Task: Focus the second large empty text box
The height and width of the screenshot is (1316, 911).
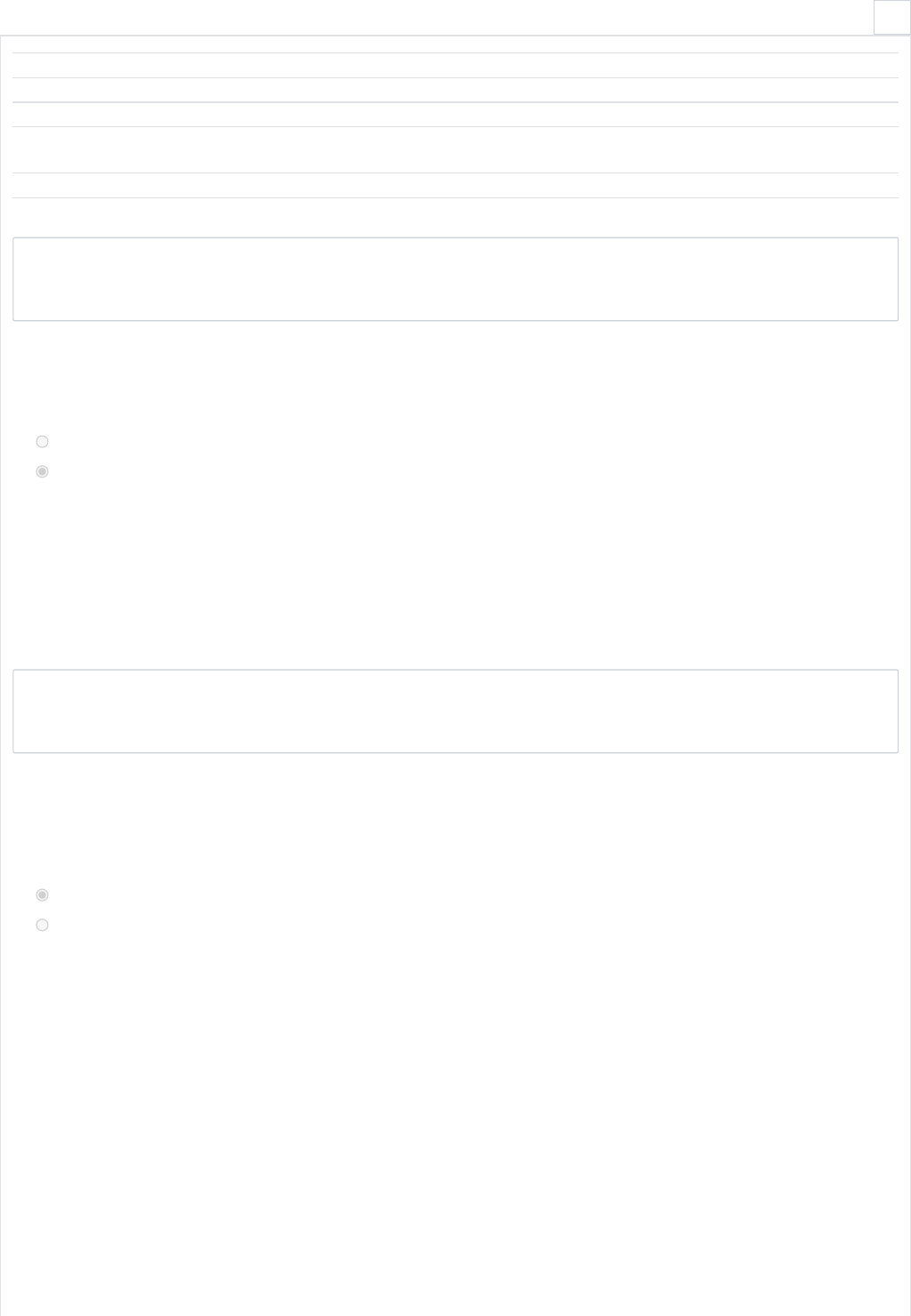Action: 455,711
